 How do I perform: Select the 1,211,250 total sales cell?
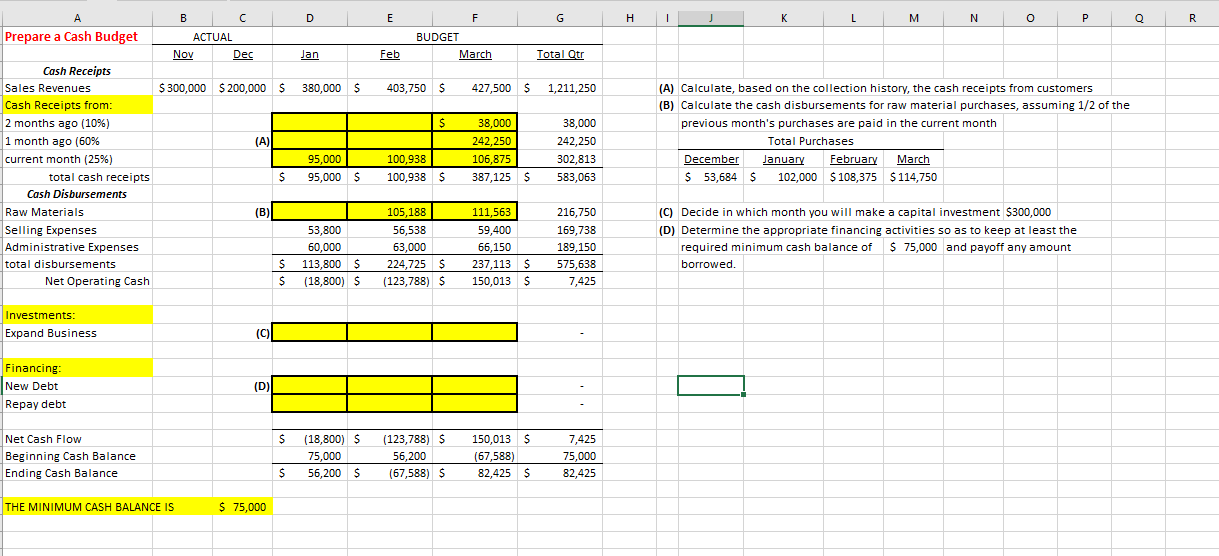559,88
